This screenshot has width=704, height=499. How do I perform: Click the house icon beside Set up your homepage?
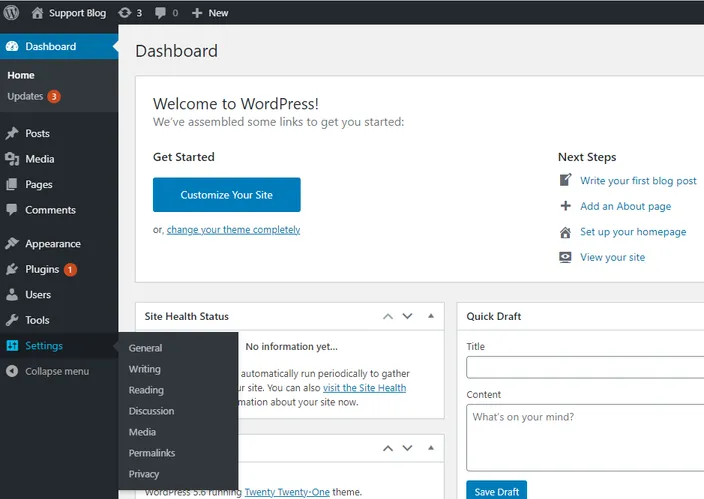tap(565, 232)
